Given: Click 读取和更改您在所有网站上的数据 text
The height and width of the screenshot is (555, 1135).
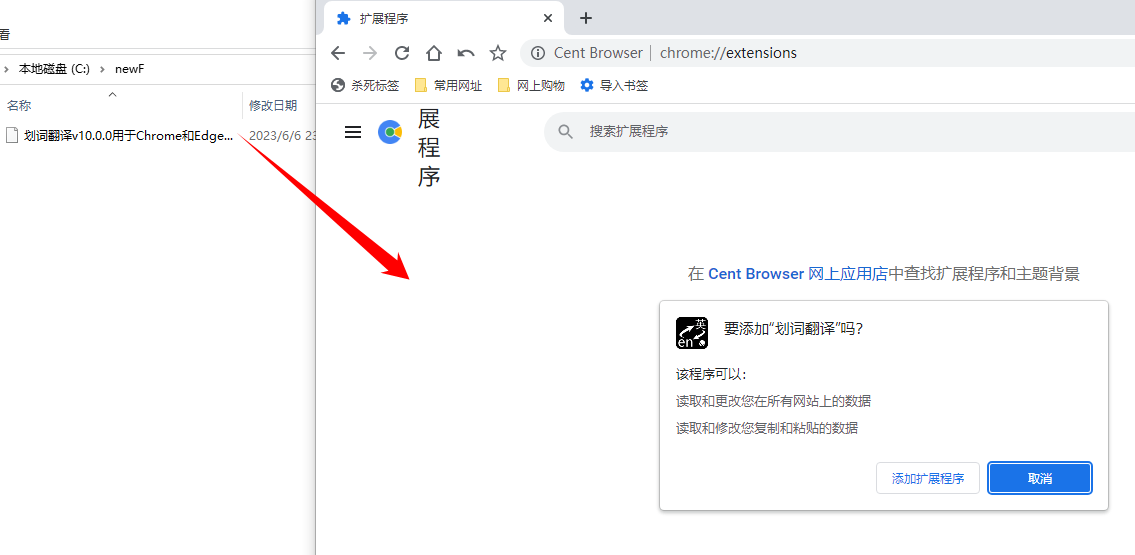Looking at the screenshot, I should (773, 401).
